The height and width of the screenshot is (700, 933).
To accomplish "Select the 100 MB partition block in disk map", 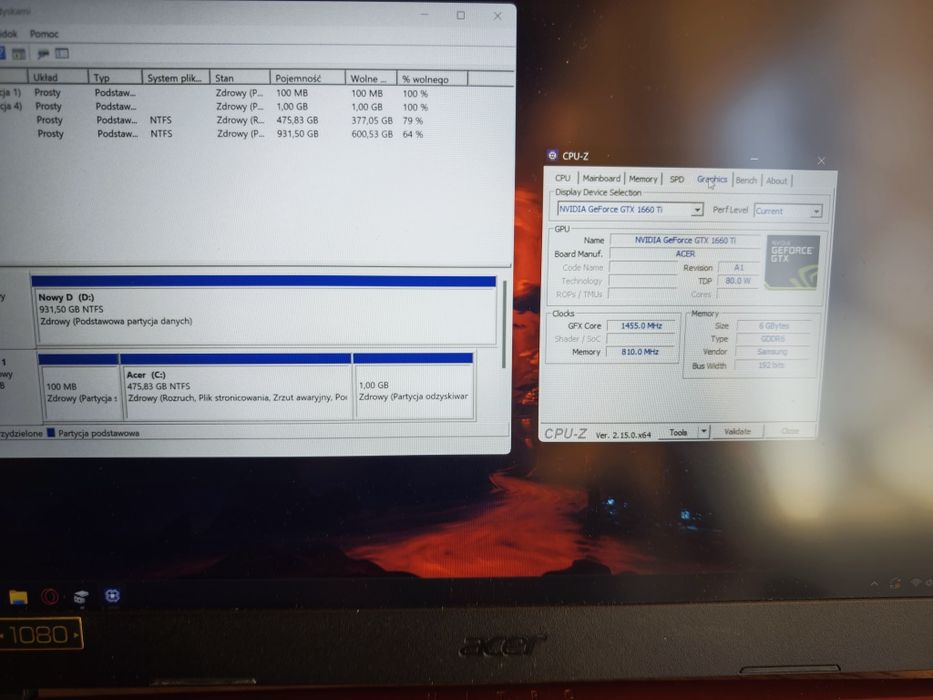I will pyautogui.click(x=79, y=387).
